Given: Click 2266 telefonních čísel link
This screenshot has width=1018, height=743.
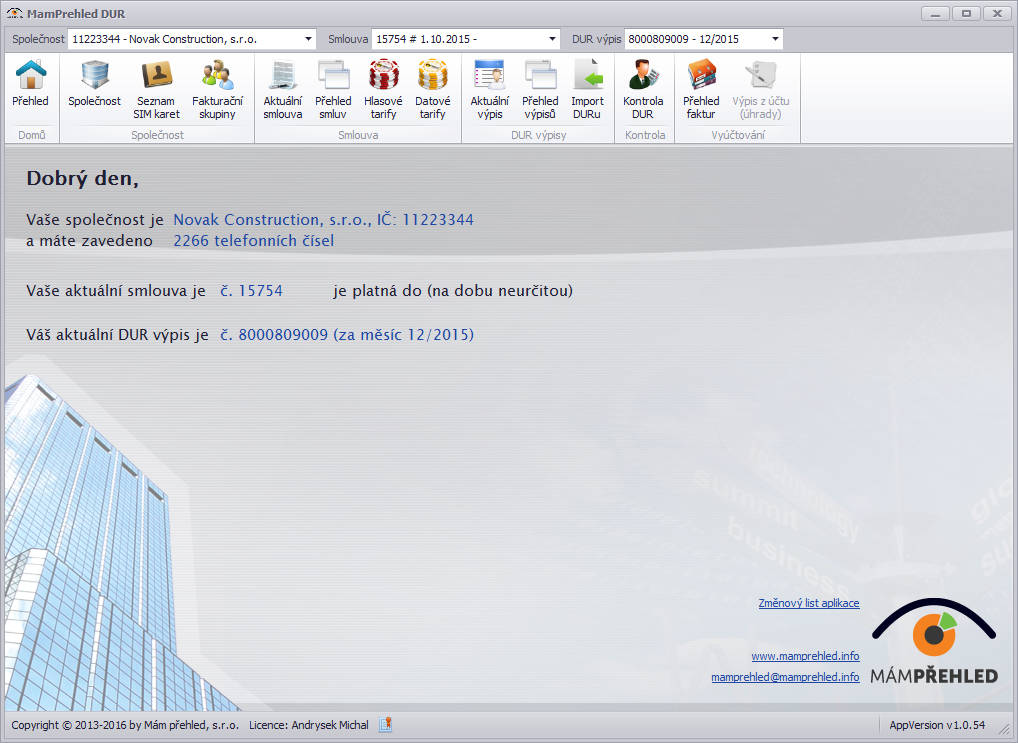Looking at the screenshot, I should 254,240.
